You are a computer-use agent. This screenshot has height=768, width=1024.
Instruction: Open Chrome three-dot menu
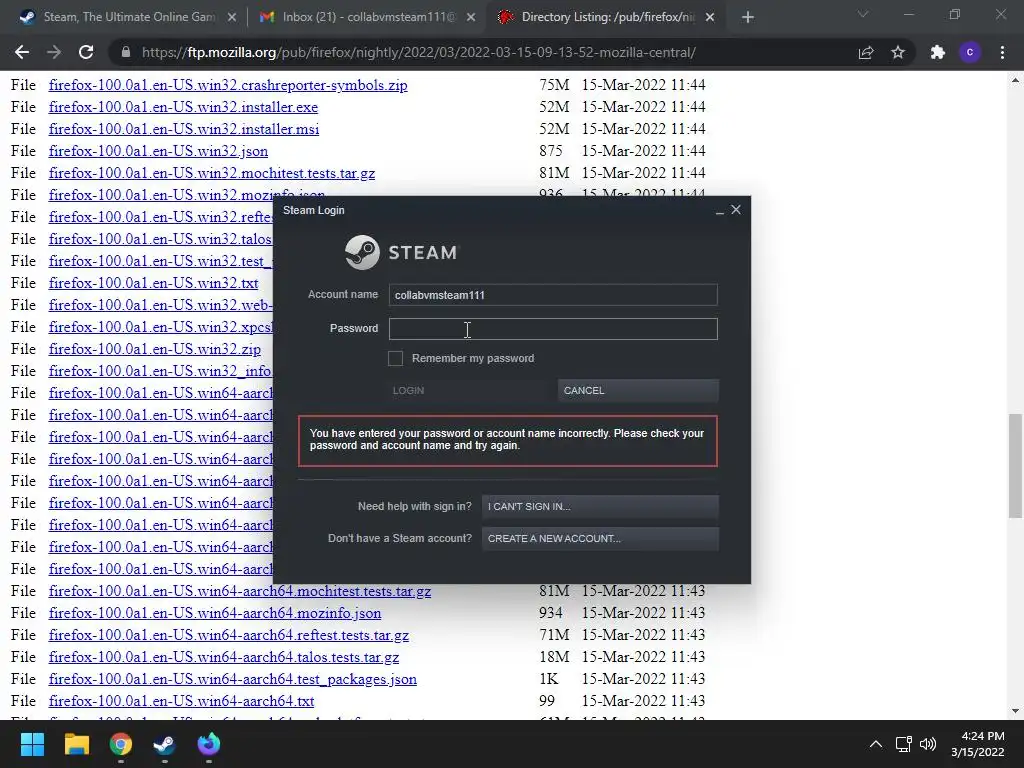point(1002,52)
